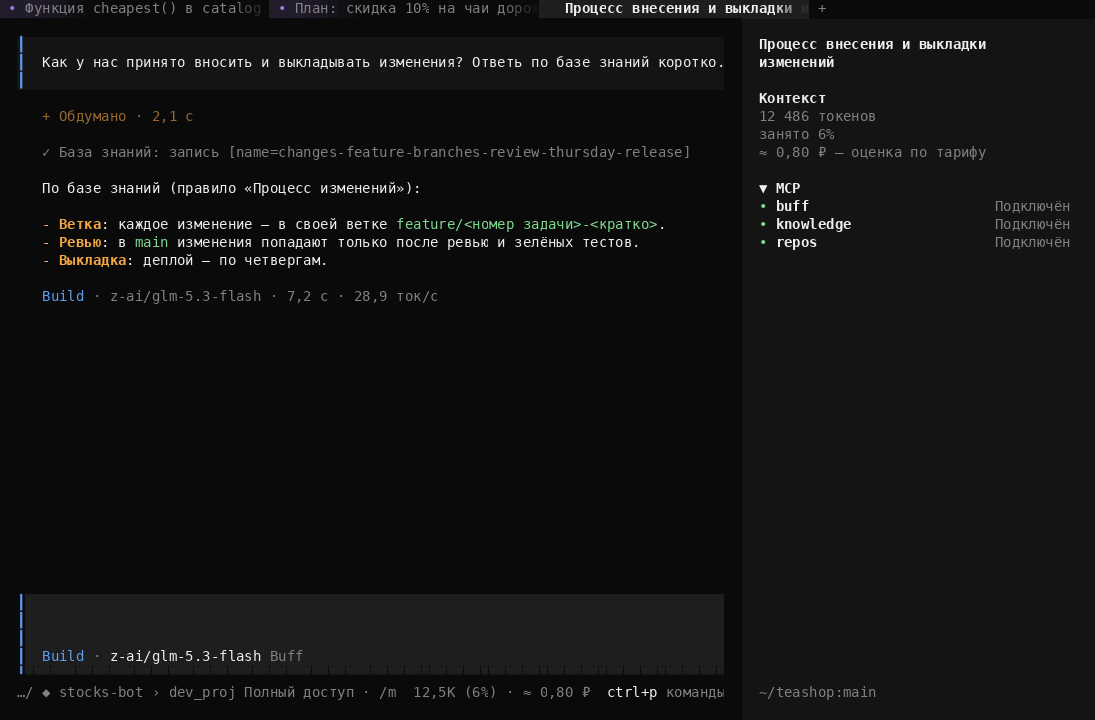Image resolution: width=1095 pixels, height=720 pixels.
Task: Switch to tab "Функция cheapest() в catalog"
Action: click(x=135, y=9)
